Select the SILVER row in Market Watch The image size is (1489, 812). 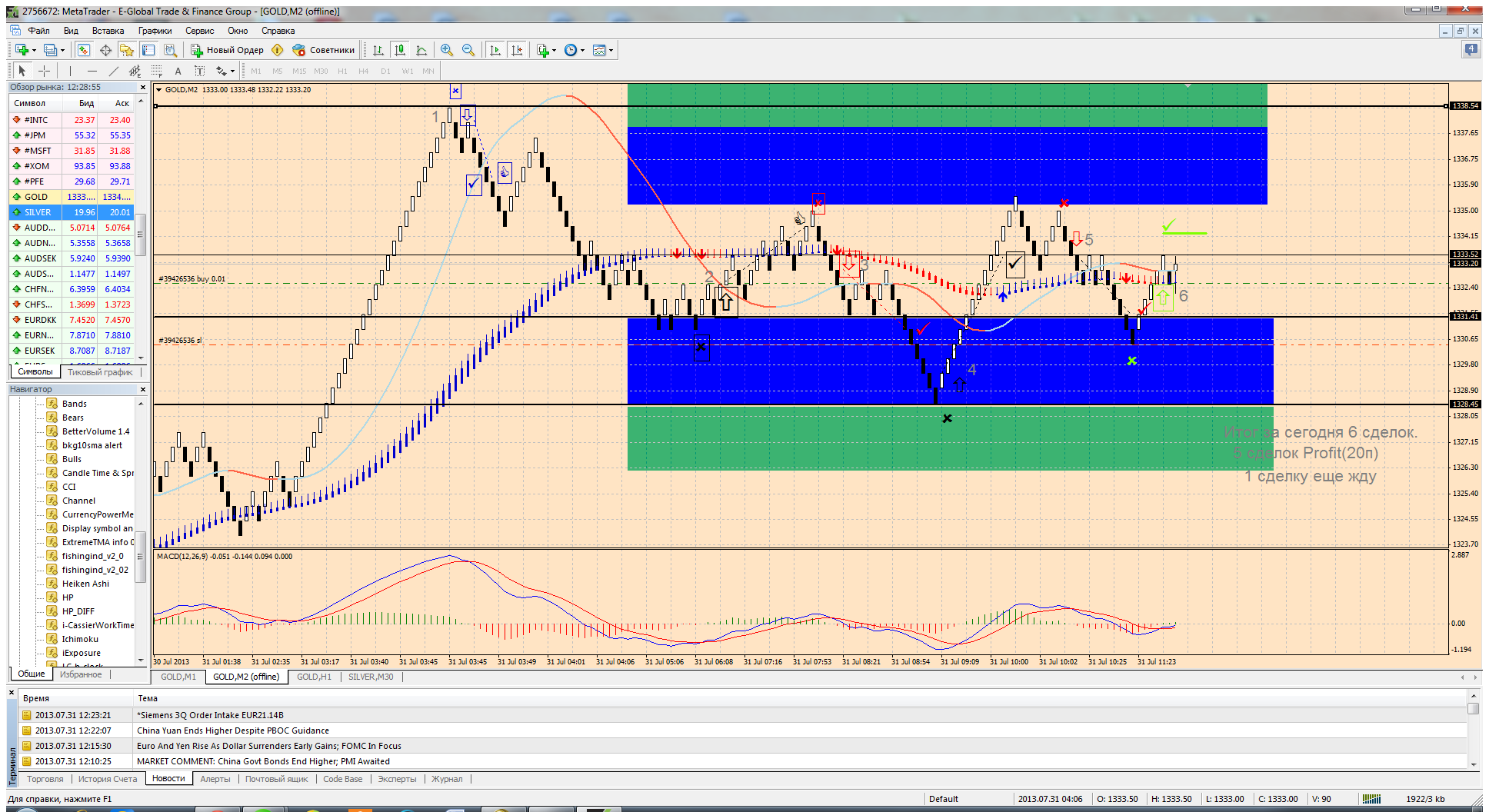click(x=72, y=212)
